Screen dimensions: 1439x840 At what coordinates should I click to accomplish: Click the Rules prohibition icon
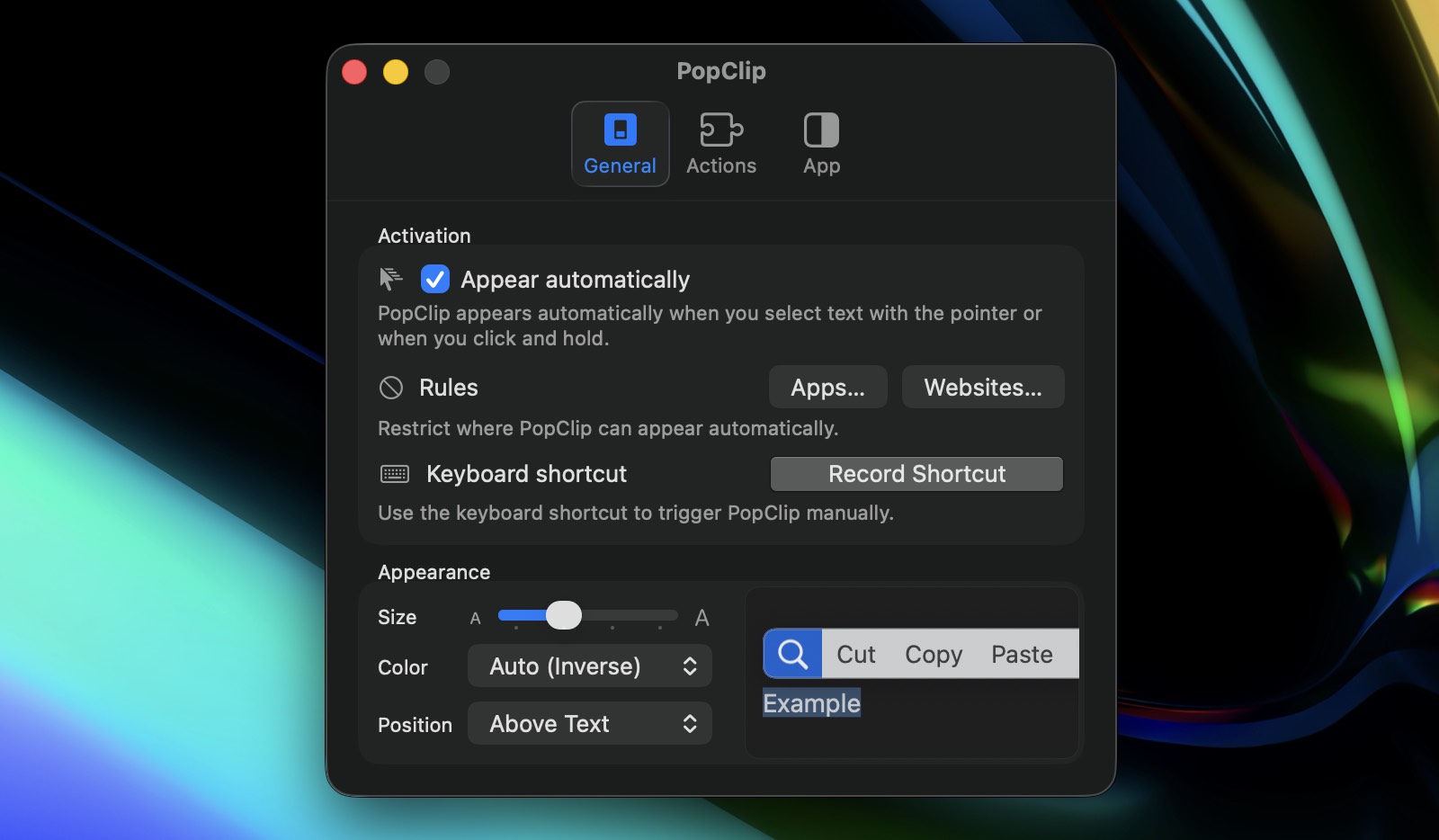tap(391, 388)
